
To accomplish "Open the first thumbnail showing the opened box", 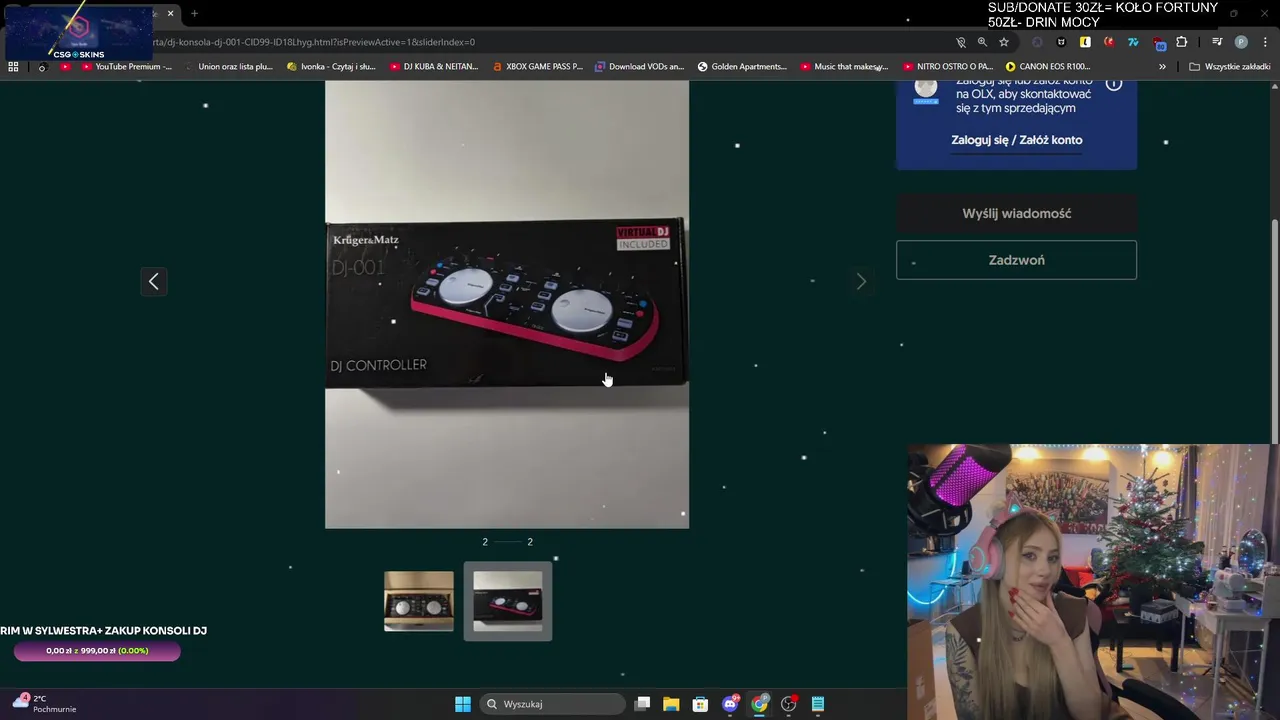I will click(x=419, y=601).
